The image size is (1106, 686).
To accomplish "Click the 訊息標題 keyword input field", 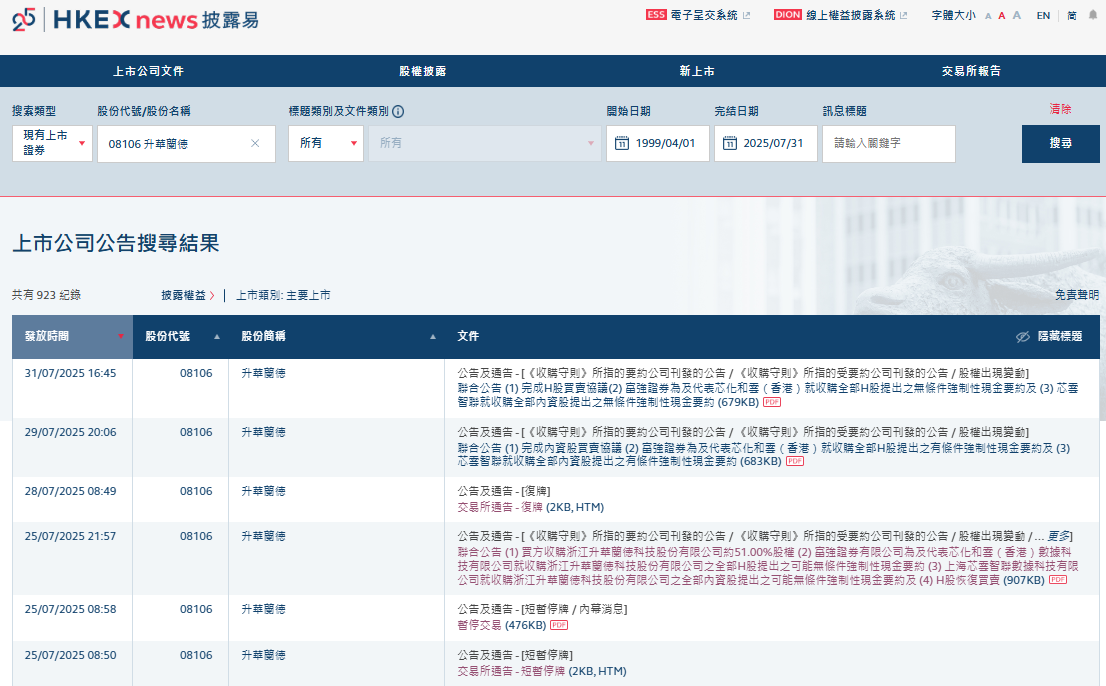I will pos(890,144).
